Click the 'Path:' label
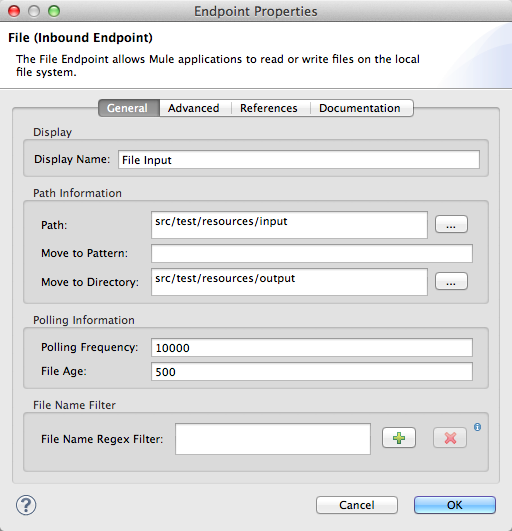The image size is (512, 531). [54, 225]
